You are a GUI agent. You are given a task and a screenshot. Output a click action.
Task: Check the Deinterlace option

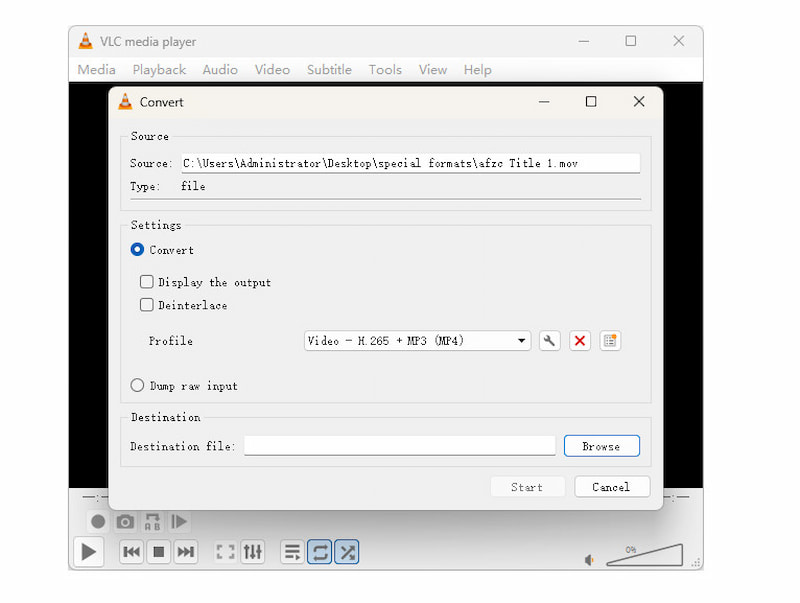[147, 306]
